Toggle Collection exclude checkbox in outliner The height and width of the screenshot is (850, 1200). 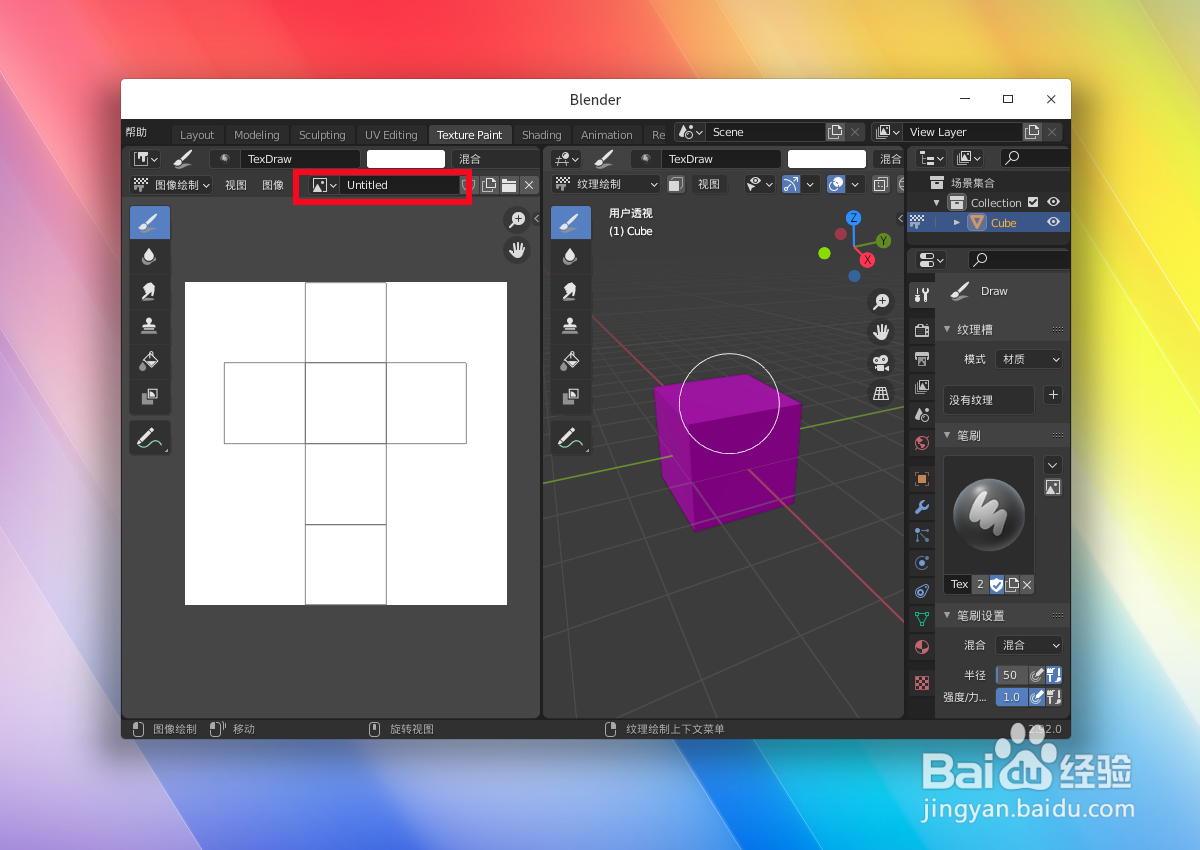coord(1033,202)
